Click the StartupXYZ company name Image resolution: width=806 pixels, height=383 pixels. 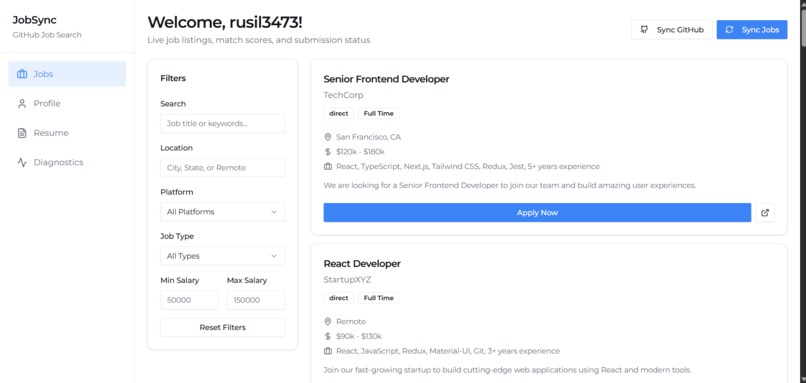347,280
